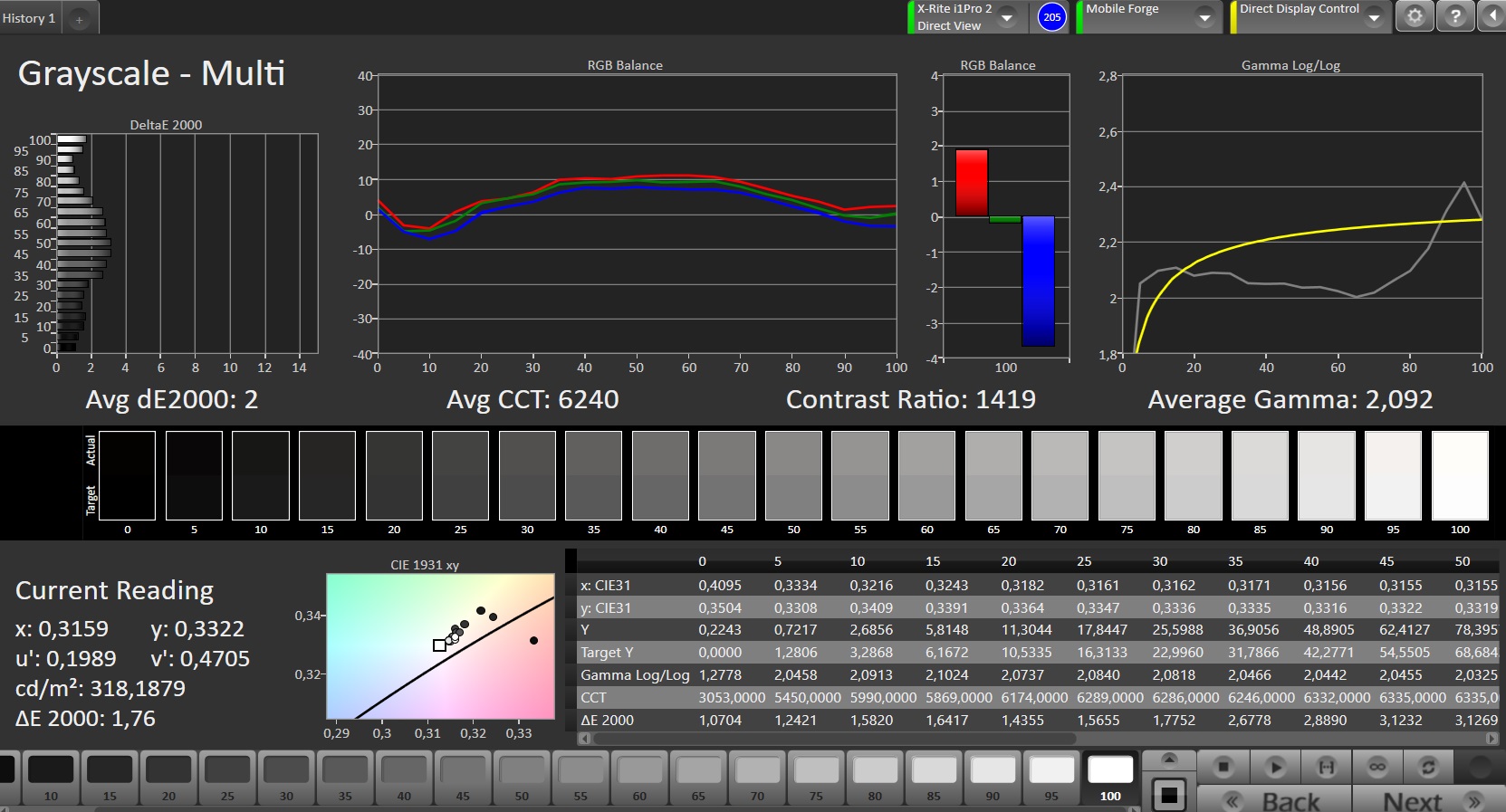This screenshot has height=812, width=1506.
Task: Click the data table horizontal scrollbar
Action: (833, 739)
